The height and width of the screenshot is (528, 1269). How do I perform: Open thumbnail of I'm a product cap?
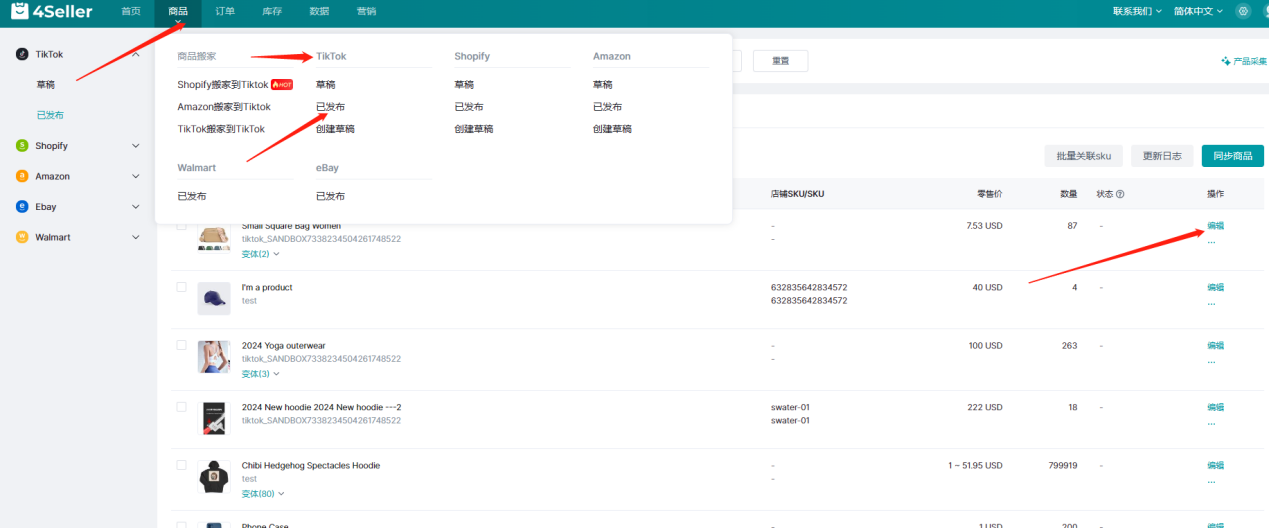[x=214, y=298]
